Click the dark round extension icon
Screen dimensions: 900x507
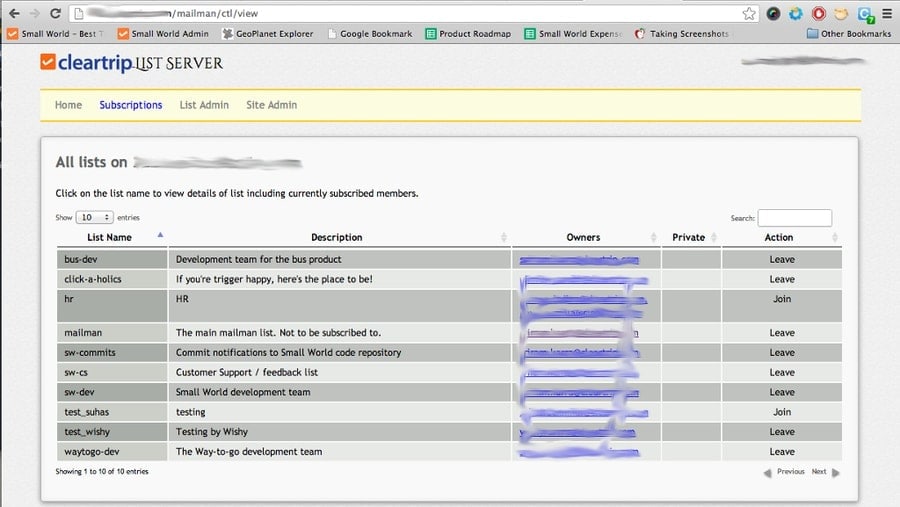point(773,13)
